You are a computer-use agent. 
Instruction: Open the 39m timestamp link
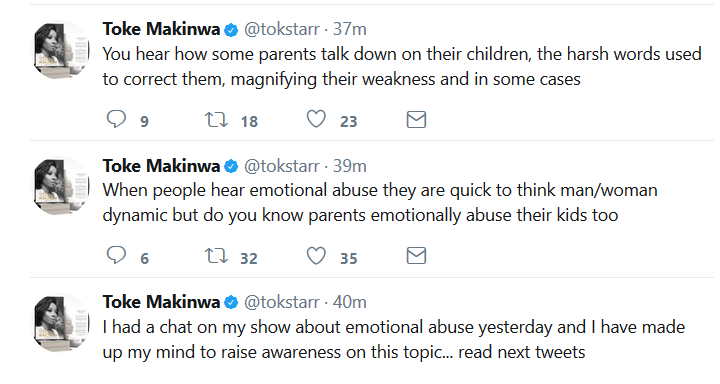349,166
